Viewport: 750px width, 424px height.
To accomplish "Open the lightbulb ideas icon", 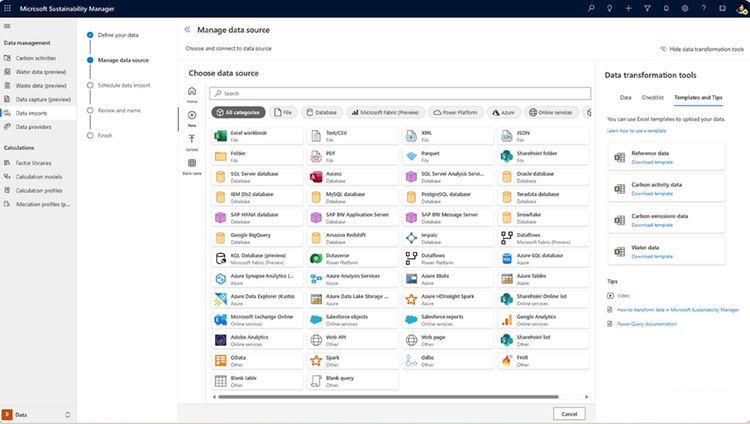I will point(609,8).
